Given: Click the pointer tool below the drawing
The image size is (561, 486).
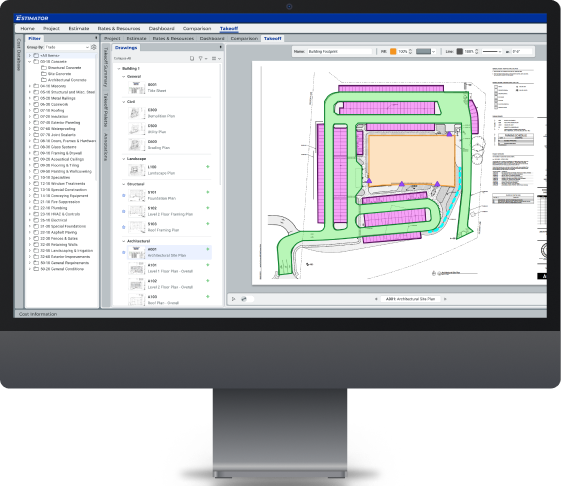Looking at the screenshot, I should coord(233,299).
